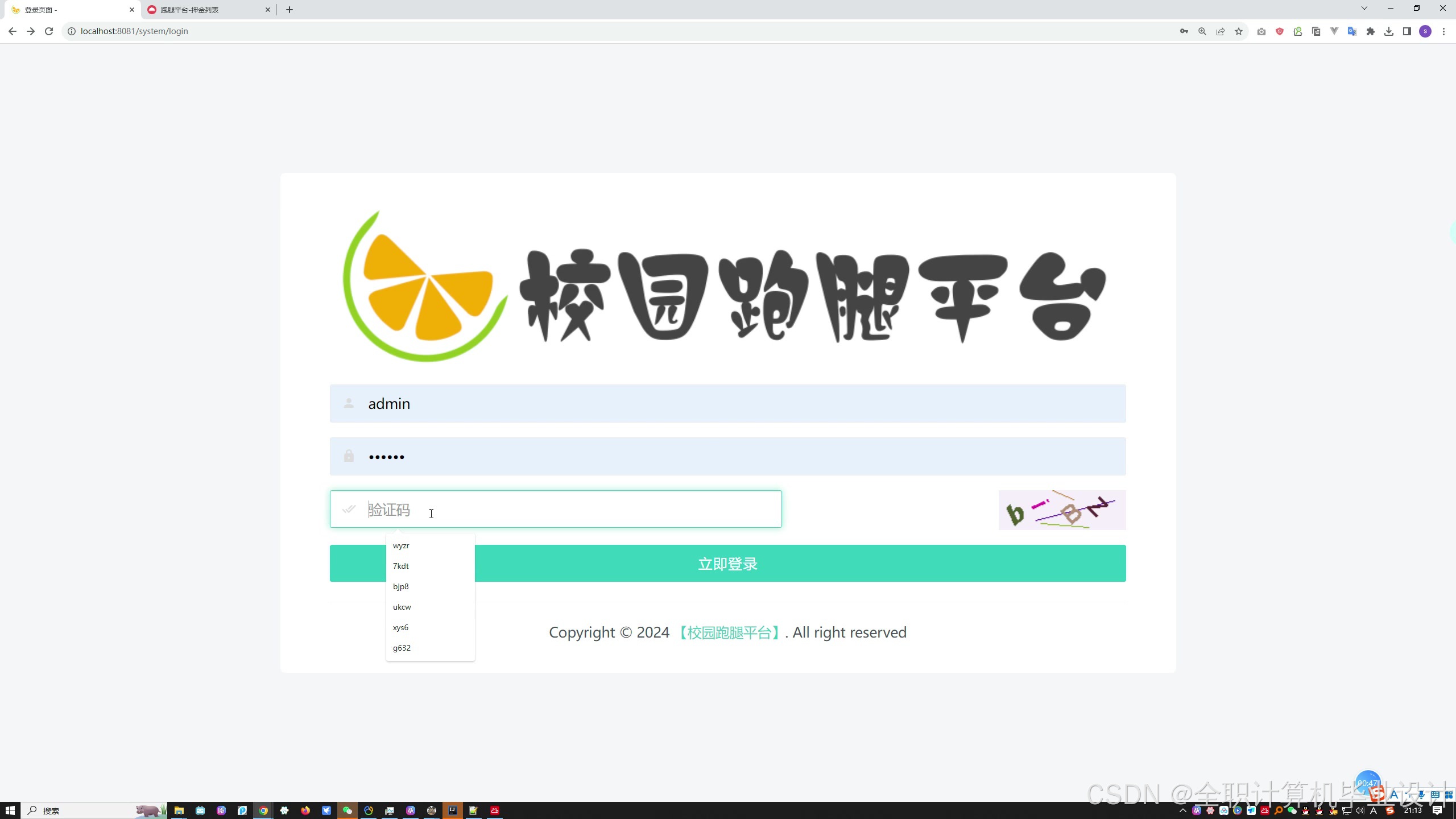This screenshot has height=819, width=1456.
Task: Pick the g632 suggestion from list
Action: [402, 648]
